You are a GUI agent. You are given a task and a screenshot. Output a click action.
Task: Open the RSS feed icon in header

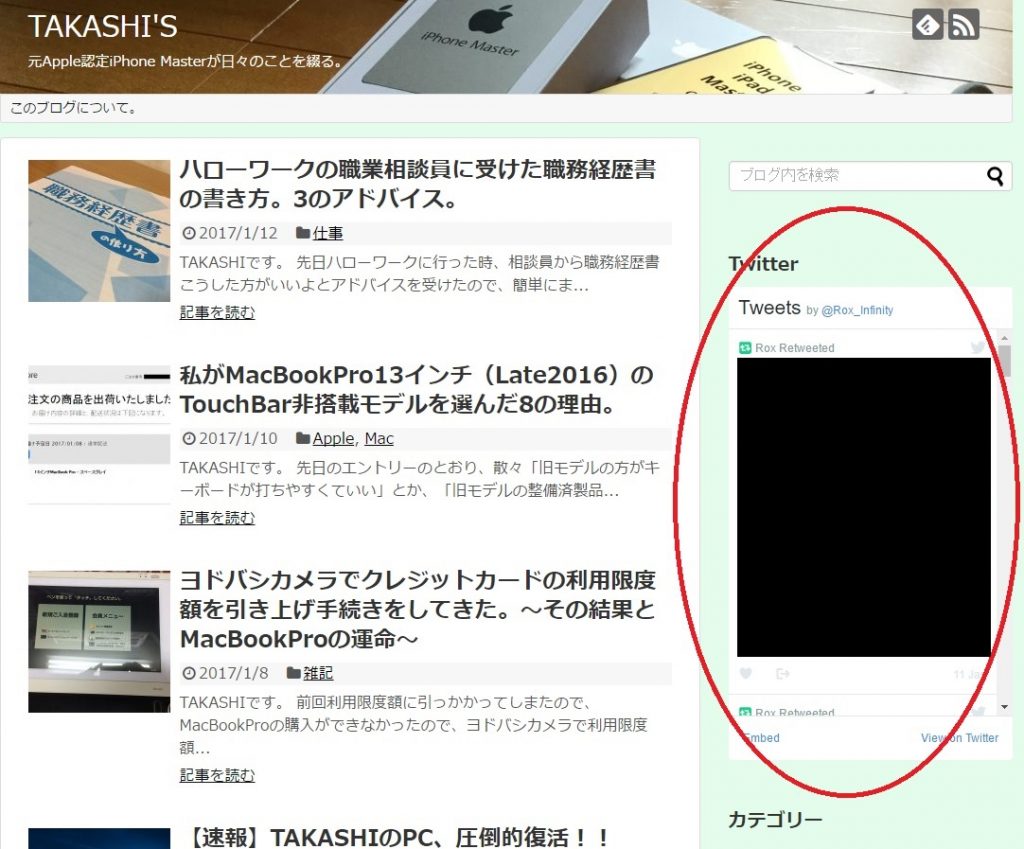[x=963, y=25]
